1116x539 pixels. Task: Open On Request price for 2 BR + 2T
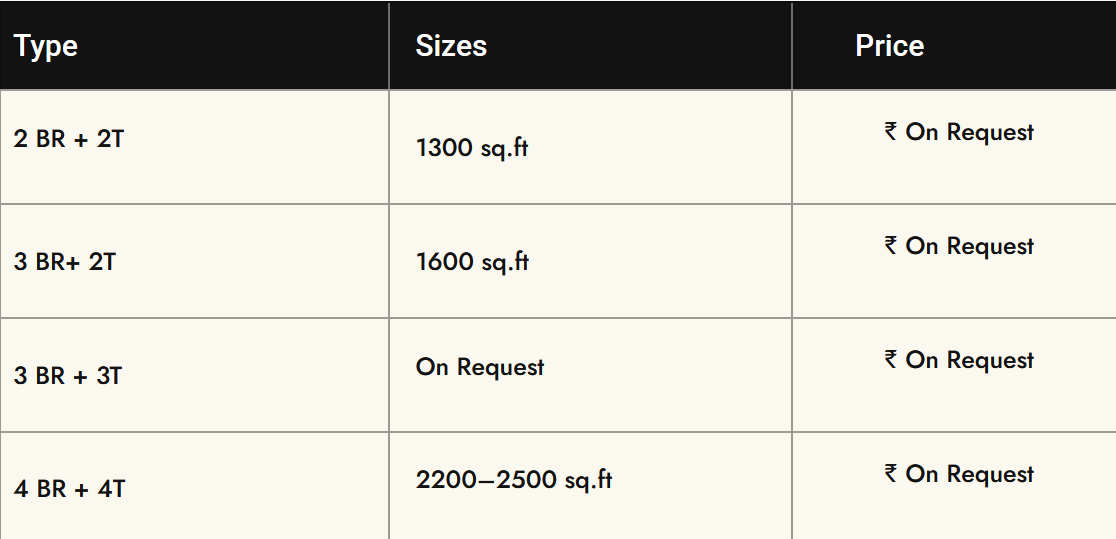[969, 132]
